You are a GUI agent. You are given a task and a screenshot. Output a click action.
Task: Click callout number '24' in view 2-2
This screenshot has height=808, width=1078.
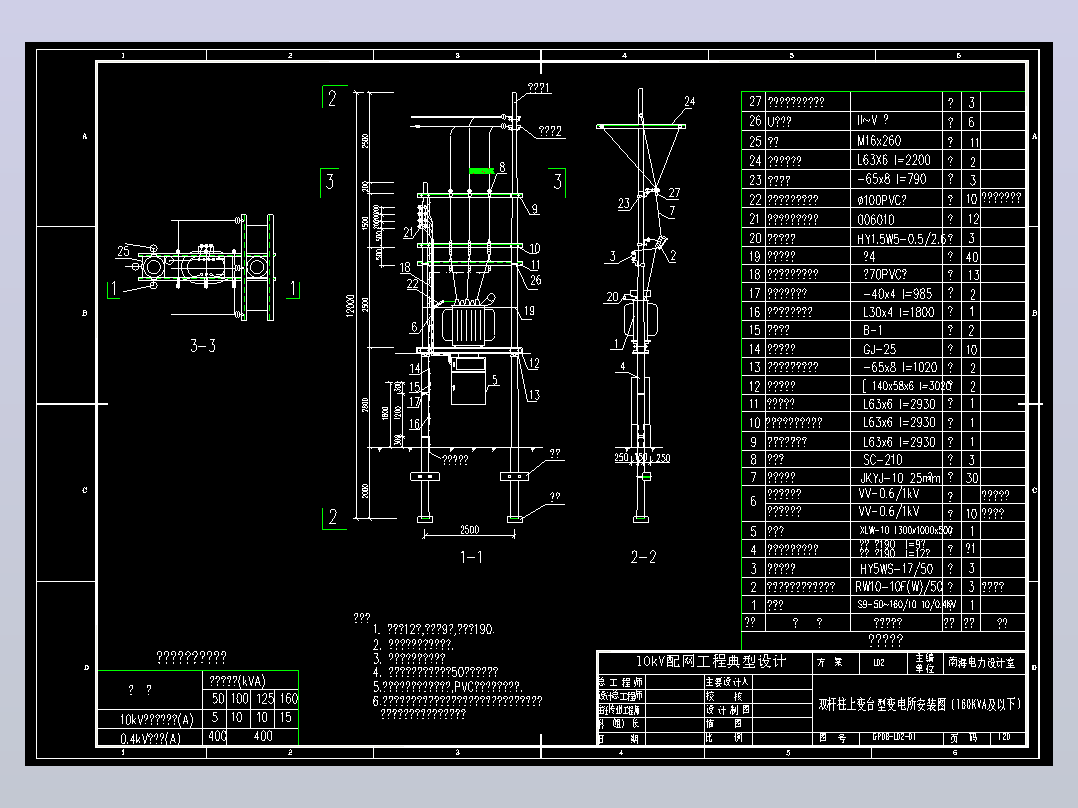tap(690, 101)
